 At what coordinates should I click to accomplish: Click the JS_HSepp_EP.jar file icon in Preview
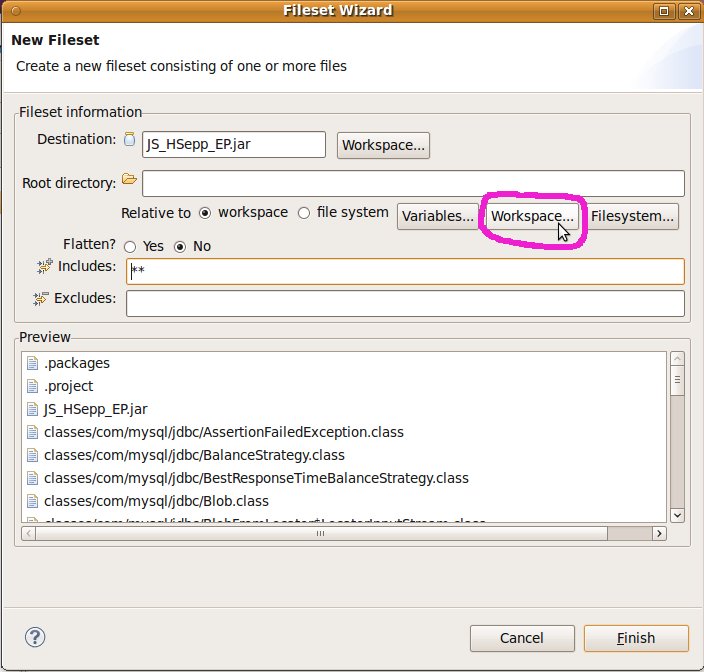(34, 409)
